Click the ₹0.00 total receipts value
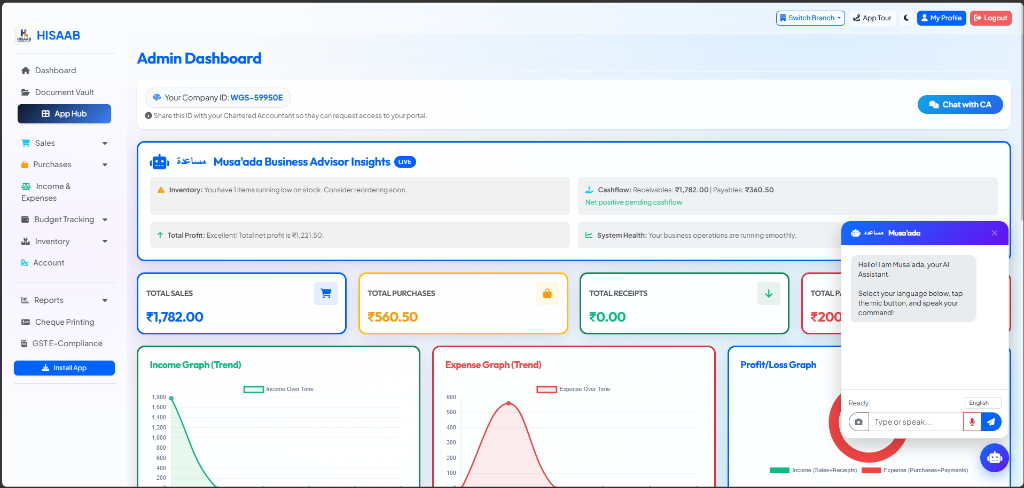The width and height of the screenshot is (1024, 488). [607, 317]
